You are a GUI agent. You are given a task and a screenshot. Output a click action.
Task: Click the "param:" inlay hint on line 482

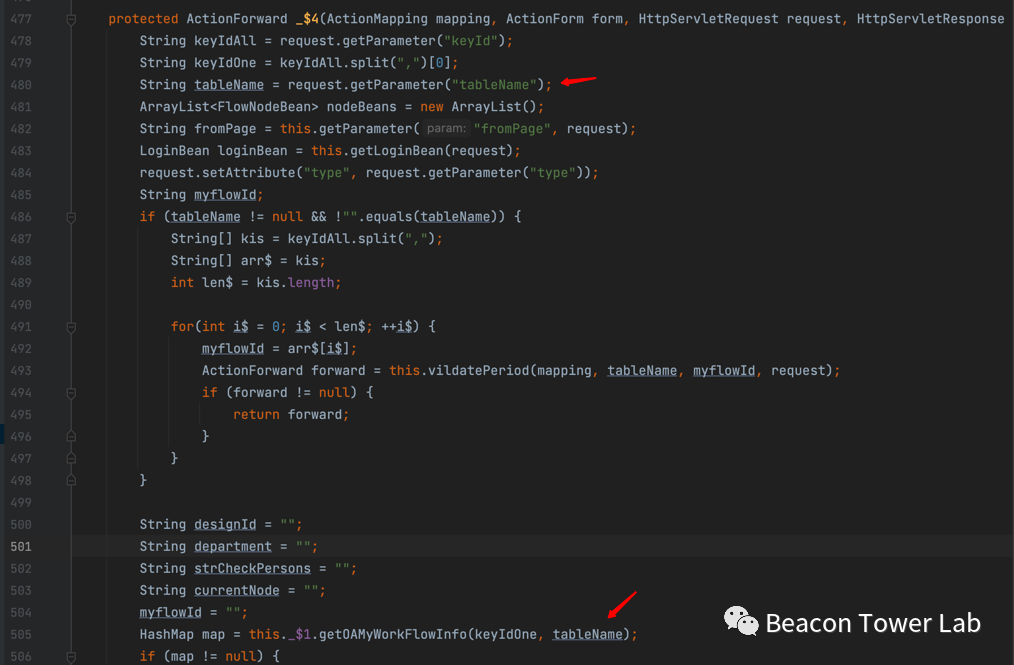click(445, 129)
